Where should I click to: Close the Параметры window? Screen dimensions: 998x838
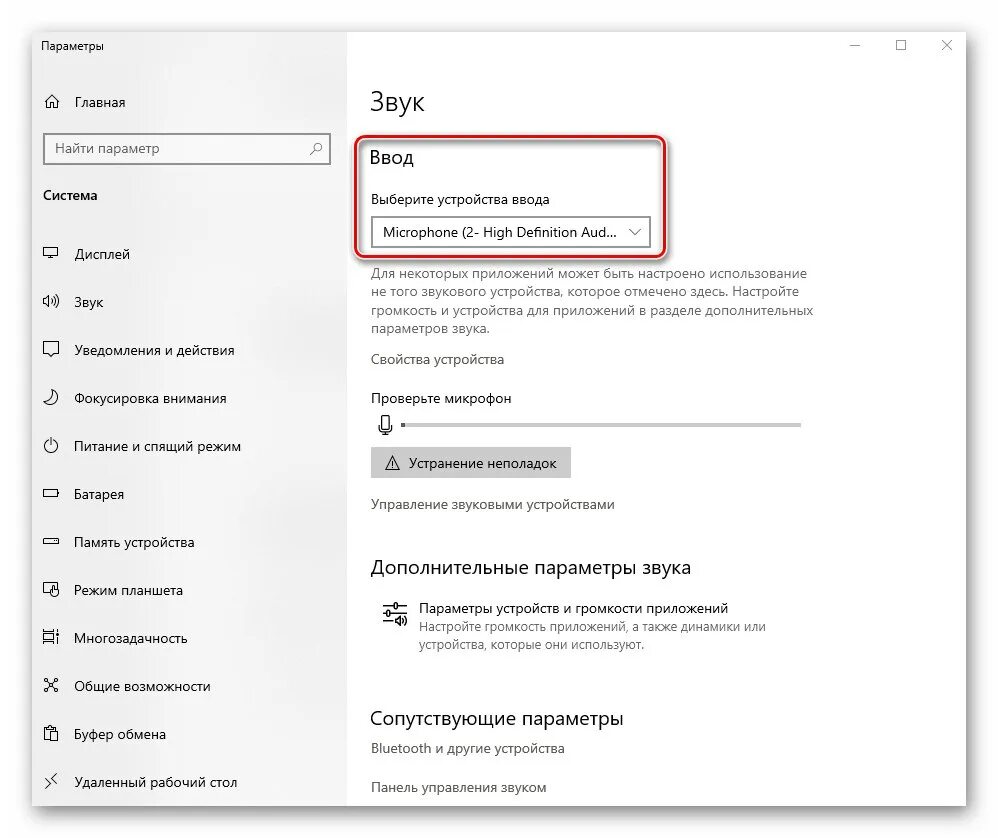[x=946, y=46]
